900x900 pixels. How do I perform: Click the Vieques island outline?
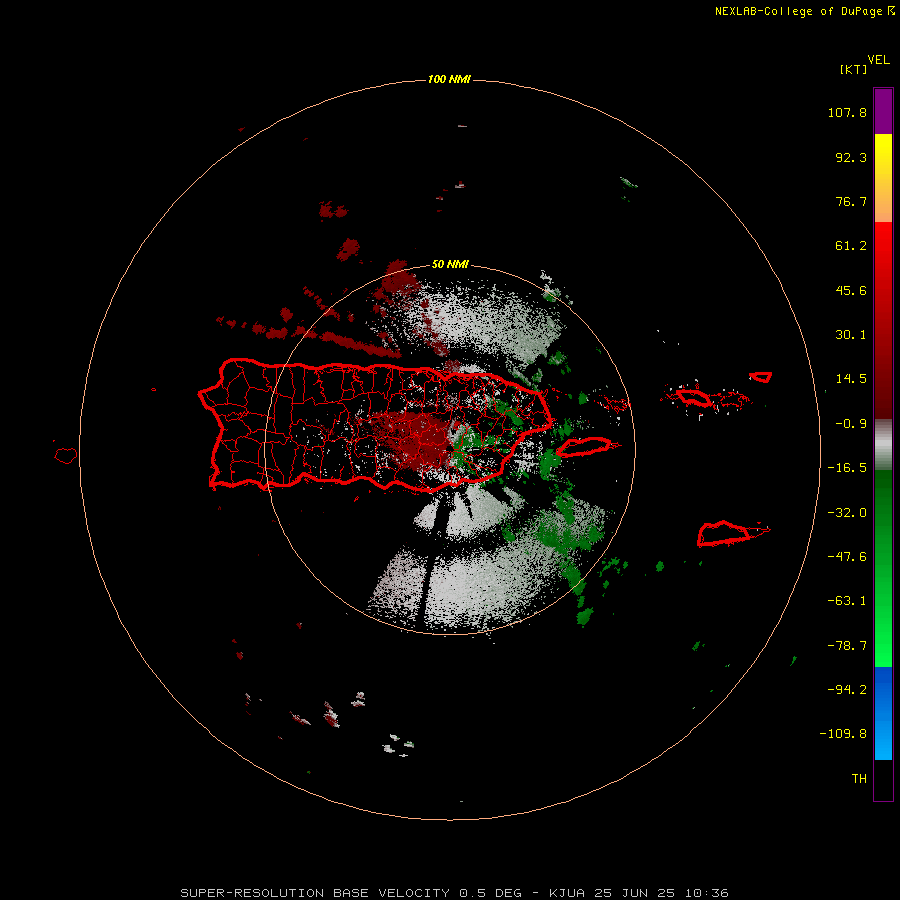click(x=585, y=447)
